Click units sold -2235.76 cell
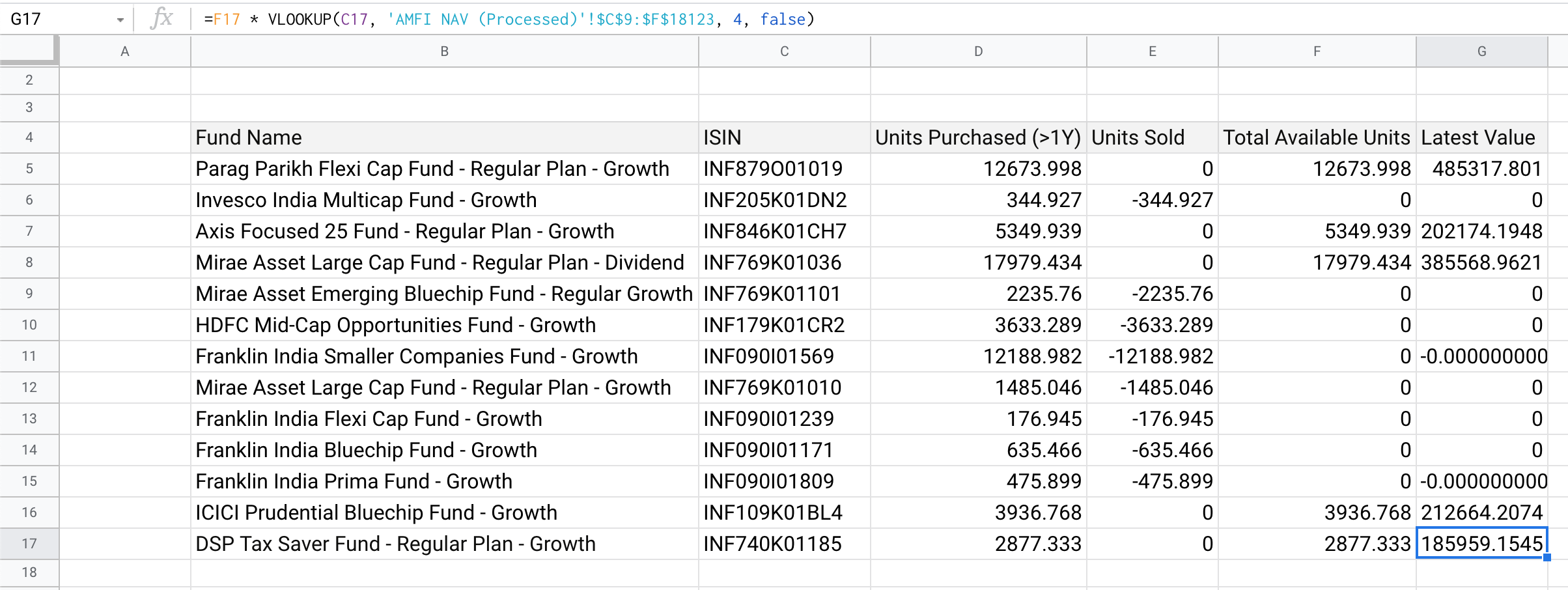Image resolution: width=1568 pixels, height=590 pixels. pyautogui.click(x=1153, y=294)
